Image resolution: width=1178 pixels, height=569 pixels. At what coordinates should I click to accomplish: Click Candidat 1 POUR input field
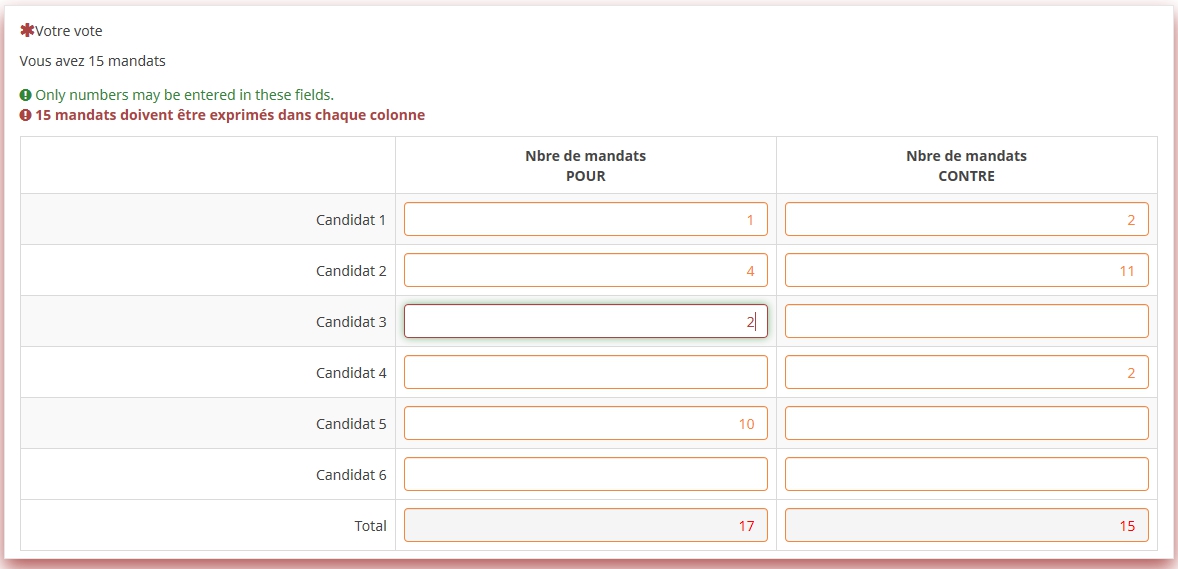coord(585,219)
